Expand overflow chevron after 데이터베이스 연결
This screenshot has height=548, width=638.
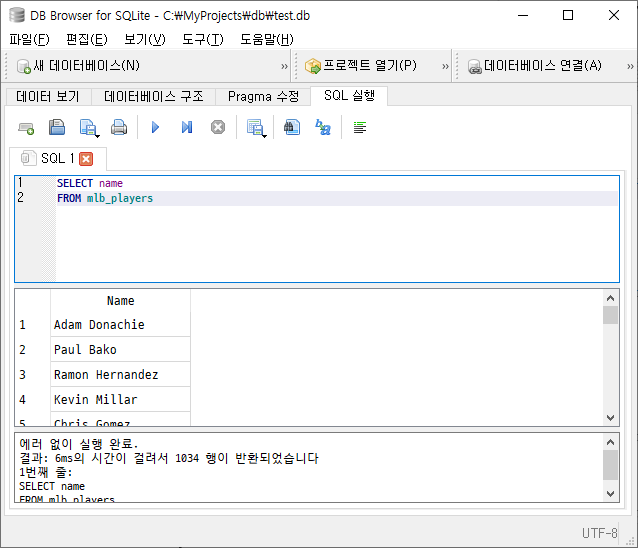pyautogui.click(x=630, y=66)
